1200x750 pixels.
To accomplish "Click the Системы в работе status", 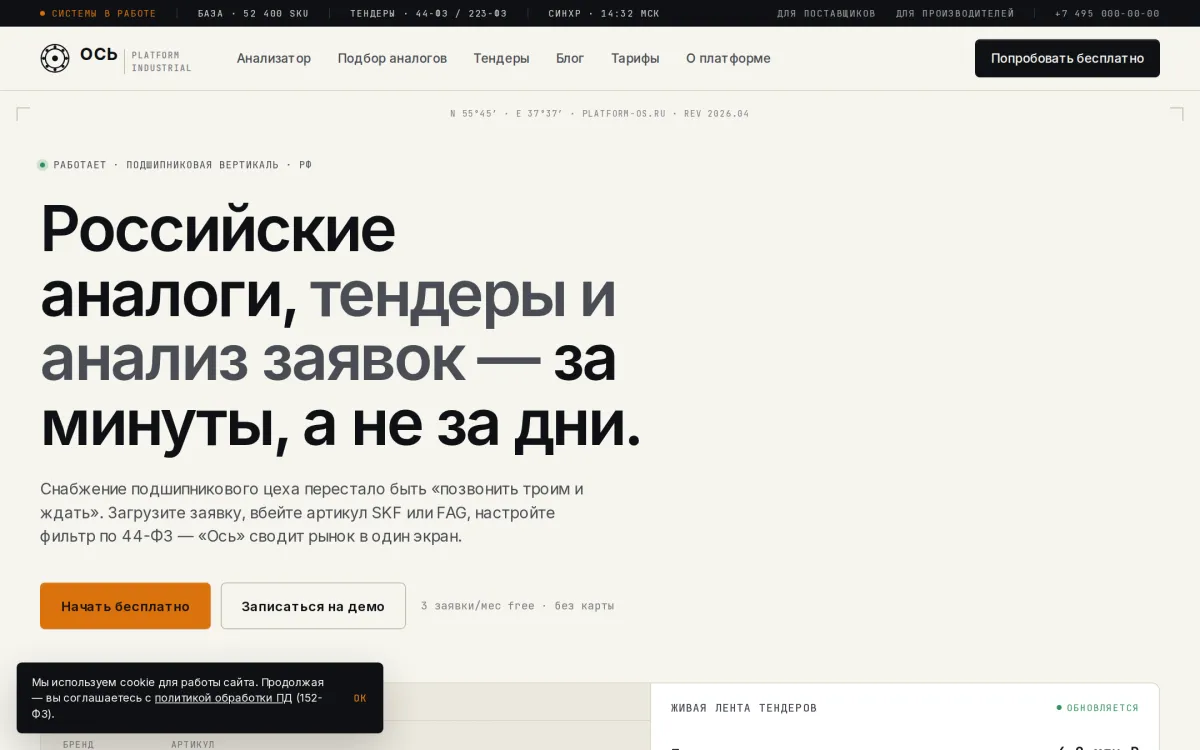I will pyautogui.click(x=98, y=14).
